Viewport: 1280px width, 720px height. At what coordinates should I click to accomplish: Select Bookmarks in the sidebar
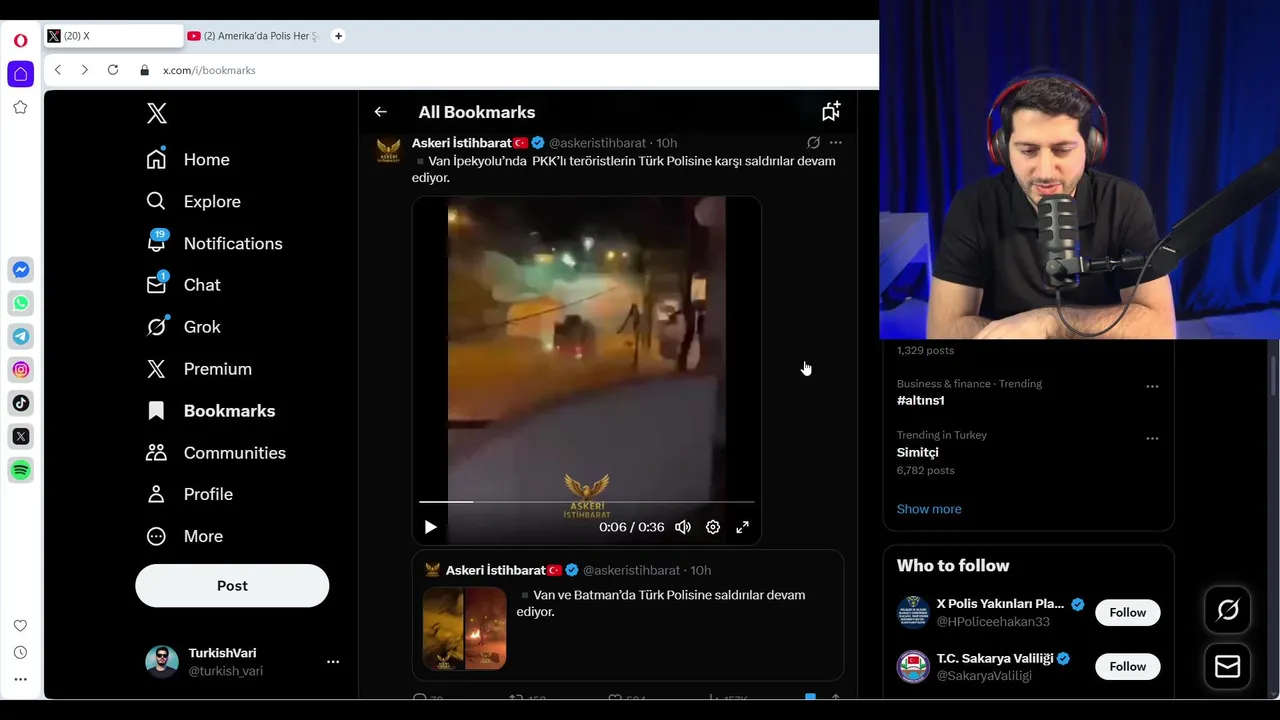pyautogui.click(x=210, y=411)
